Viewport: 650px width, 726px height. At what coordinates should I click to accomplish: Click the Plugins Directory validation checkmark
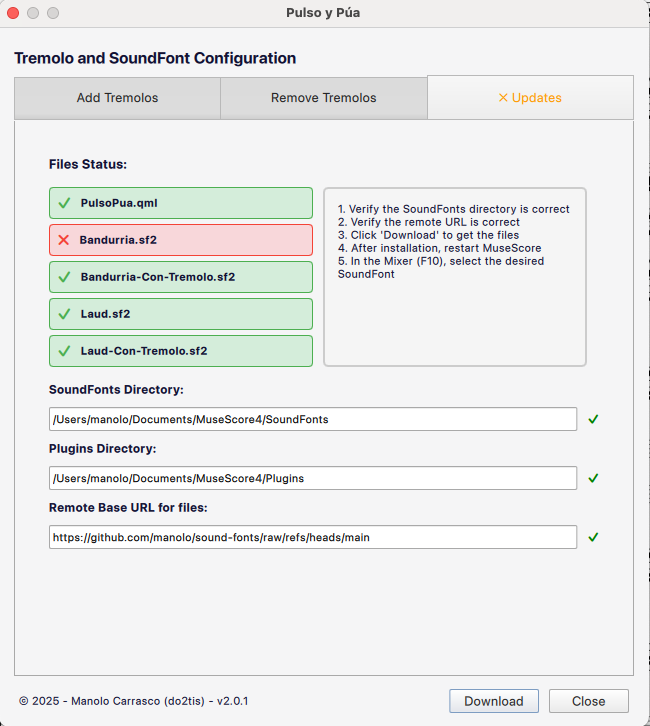pyautogui.click(x=593, y=478)
